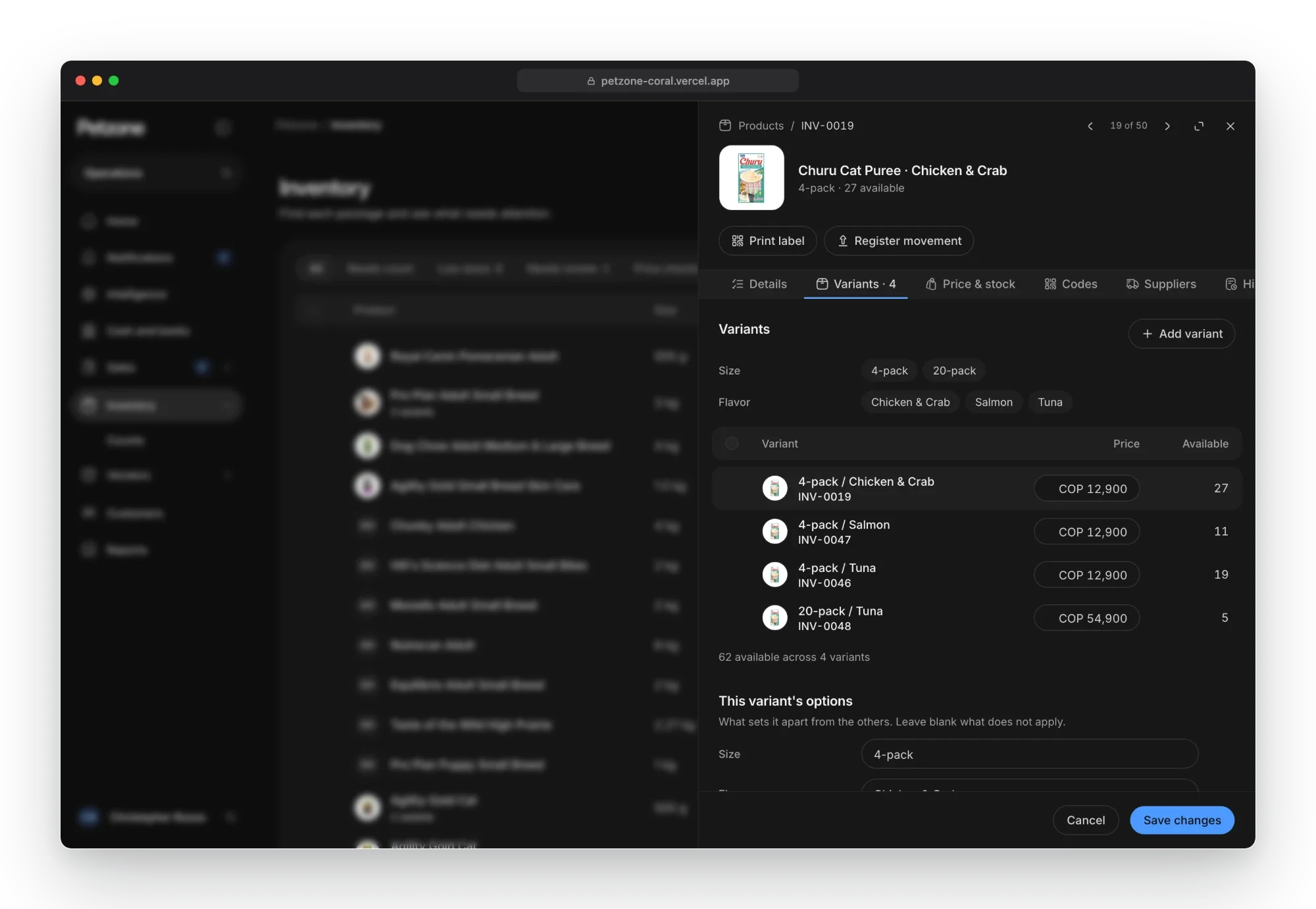Screen dimensions: 1316x909
Task: Select the 4-pack chip in the Size options row
Action: tap(889, 371)
